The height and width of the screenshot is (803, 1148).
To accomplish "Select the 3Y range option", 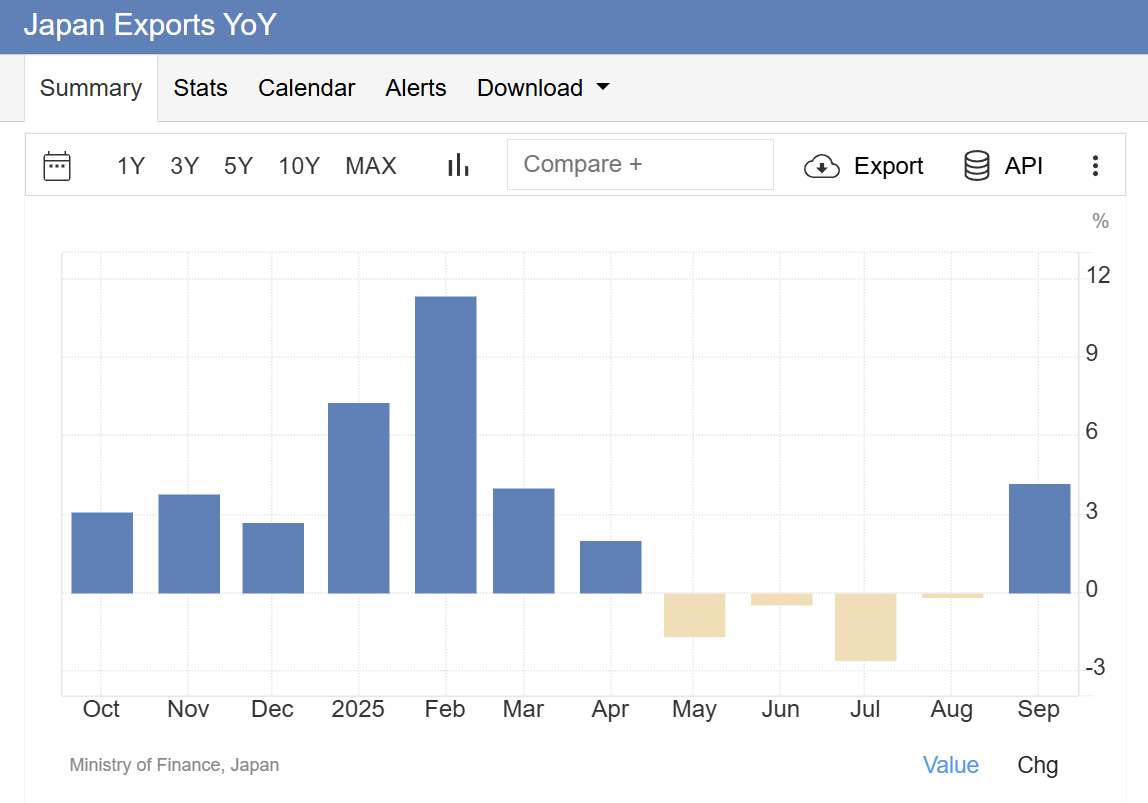I will click(x=184, y=166).
